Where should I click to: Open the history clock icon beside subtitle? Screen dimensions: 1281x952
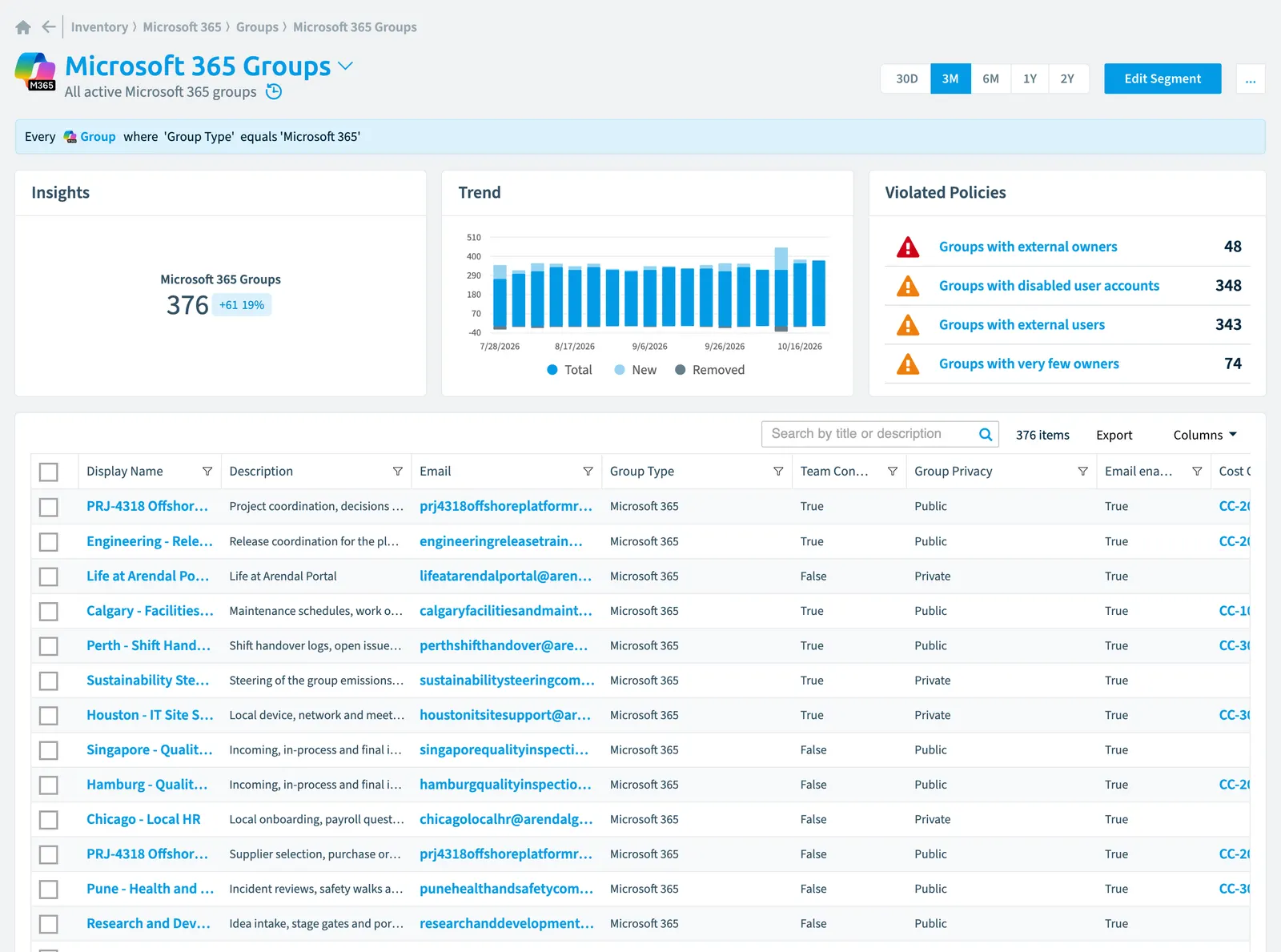274,91
